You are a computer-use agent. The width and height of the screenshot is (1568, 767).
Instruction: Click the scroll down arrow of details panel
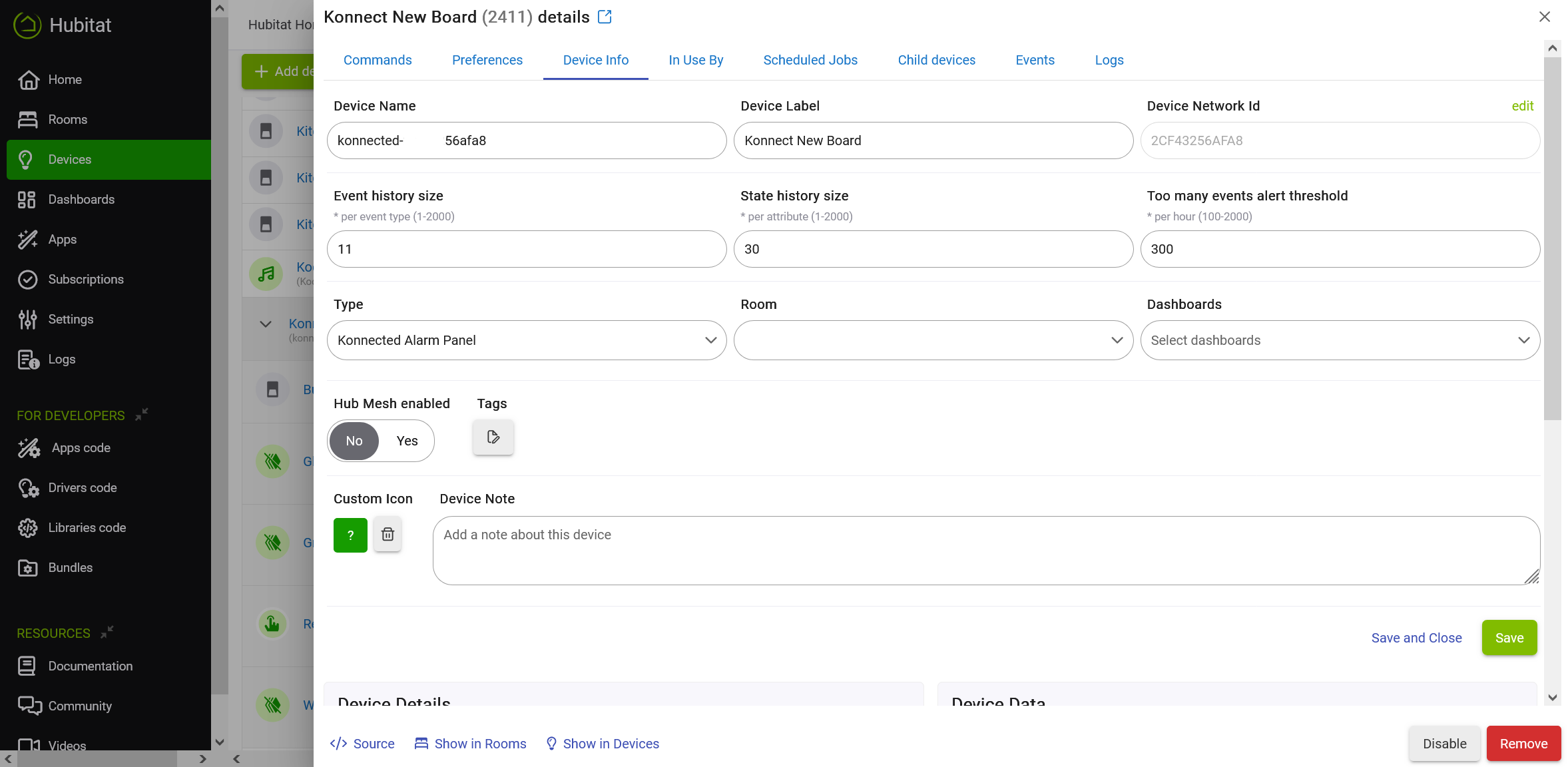[x=1553, y=697]
